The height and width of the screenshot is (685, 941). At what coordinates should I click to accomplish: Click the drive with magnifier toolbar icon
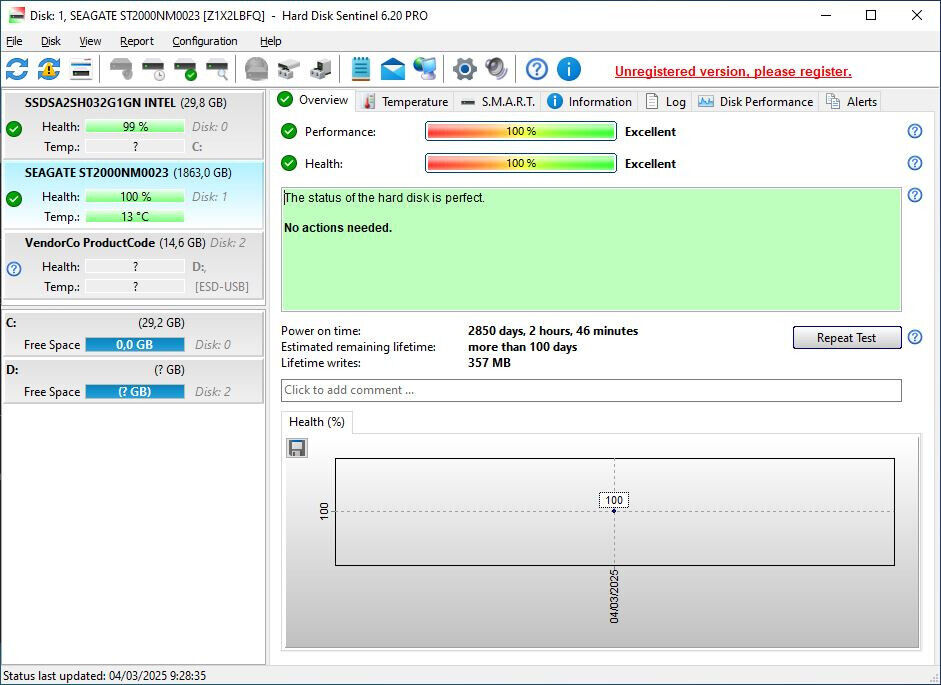point(217,69)
